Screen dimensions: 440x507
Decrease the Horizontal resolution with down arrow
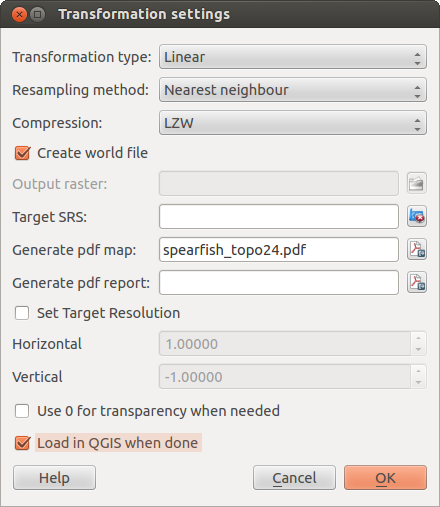[419, 349]
